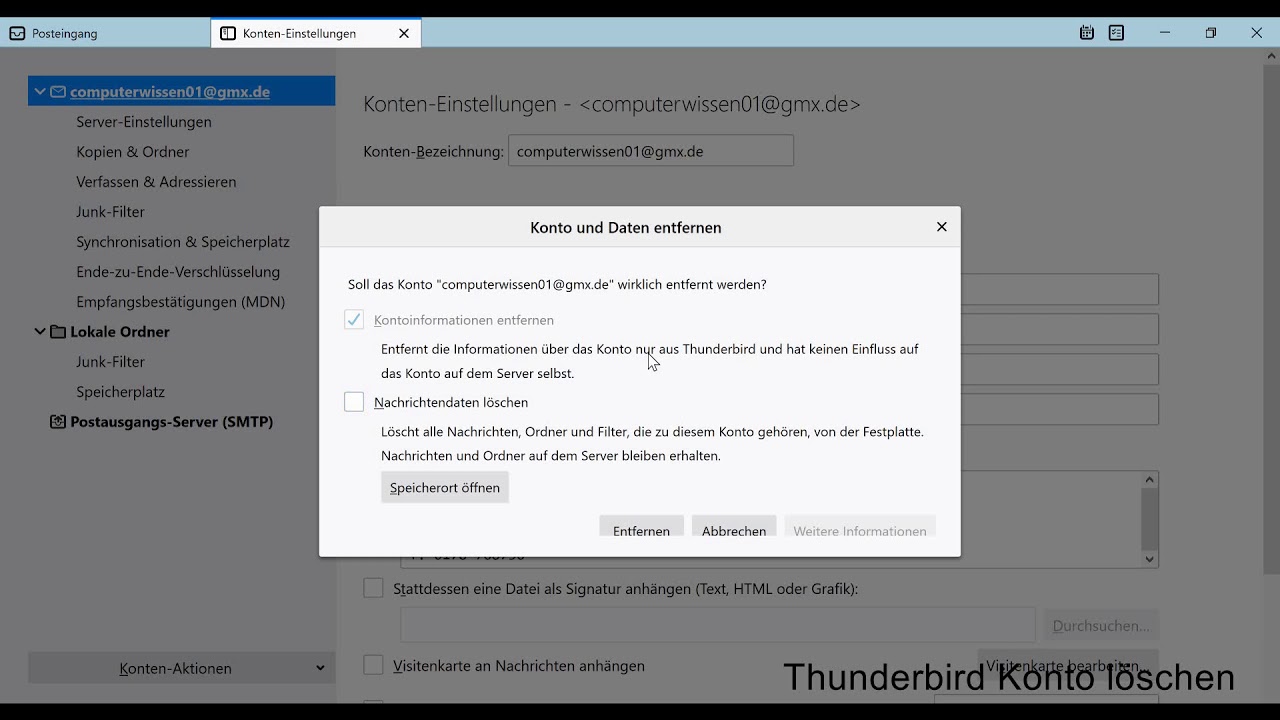The image size is (1280, 720).
Task: Close the Konto und Daten entfernen dialog
Action: tap(941, 227)
